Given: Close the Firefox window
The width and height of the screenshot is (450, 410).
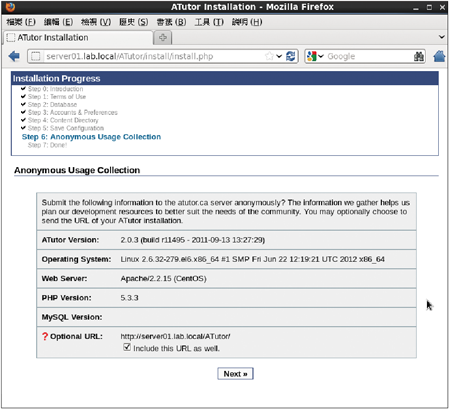Looking at the screenshot, I should pyautogui.click(x=442, y=7).
